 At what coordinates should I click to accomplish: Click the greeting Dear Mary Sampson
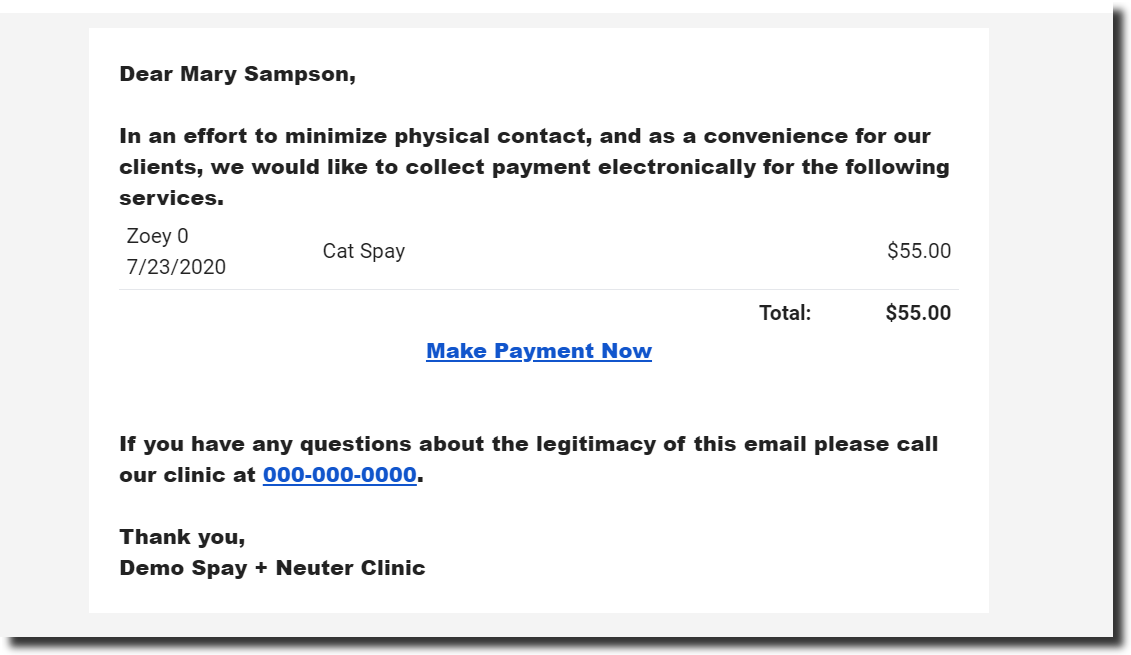click(x=237, y=74)
